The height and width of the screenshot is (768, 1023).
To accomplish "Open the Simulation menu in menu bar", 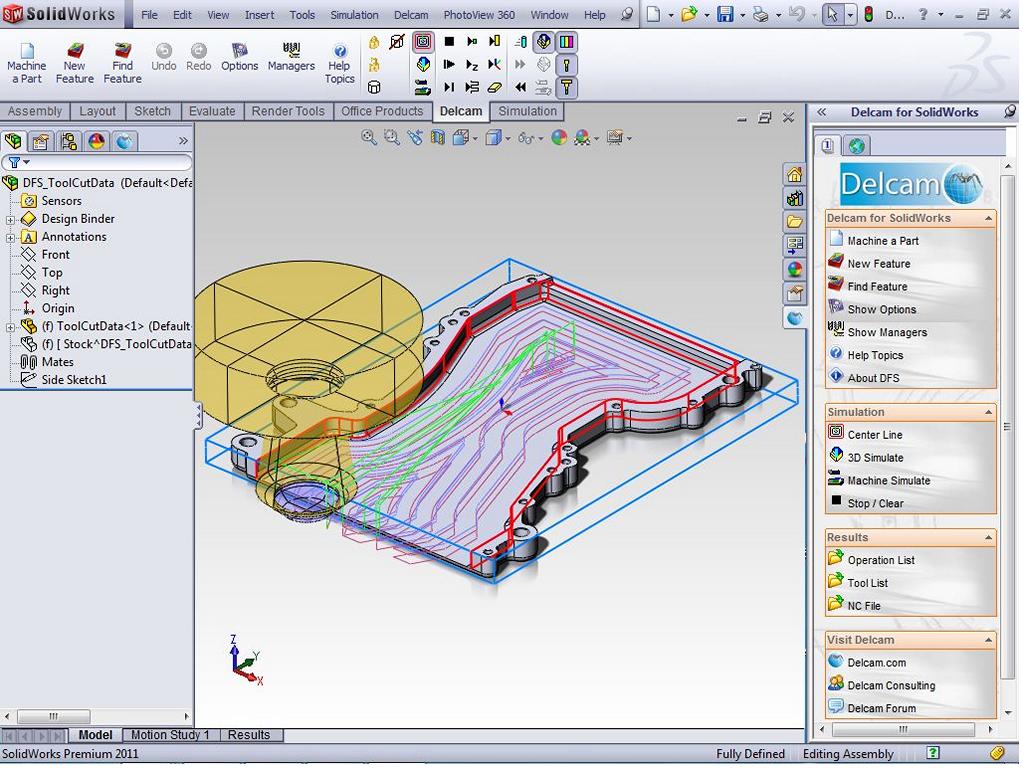I will 354,14.
